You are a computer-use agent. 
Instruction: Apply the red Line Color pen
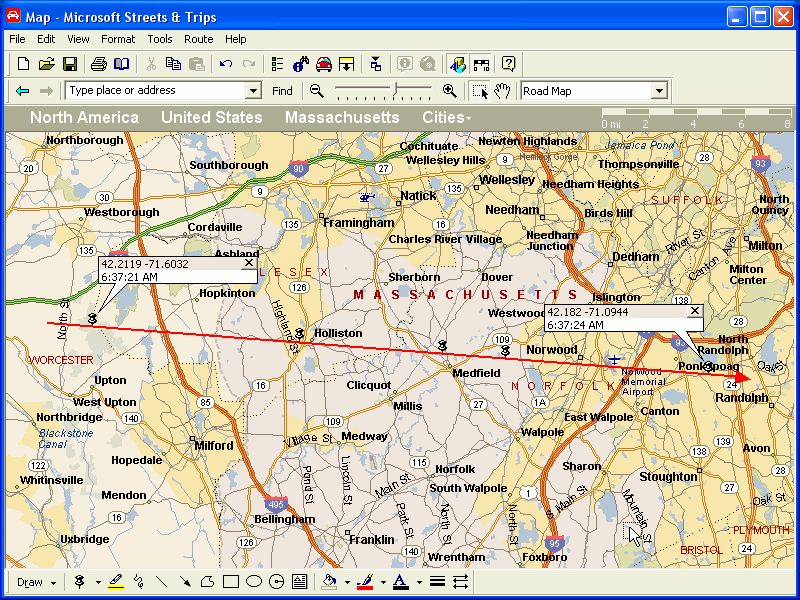pyautogui.click(x=365, y=582)
